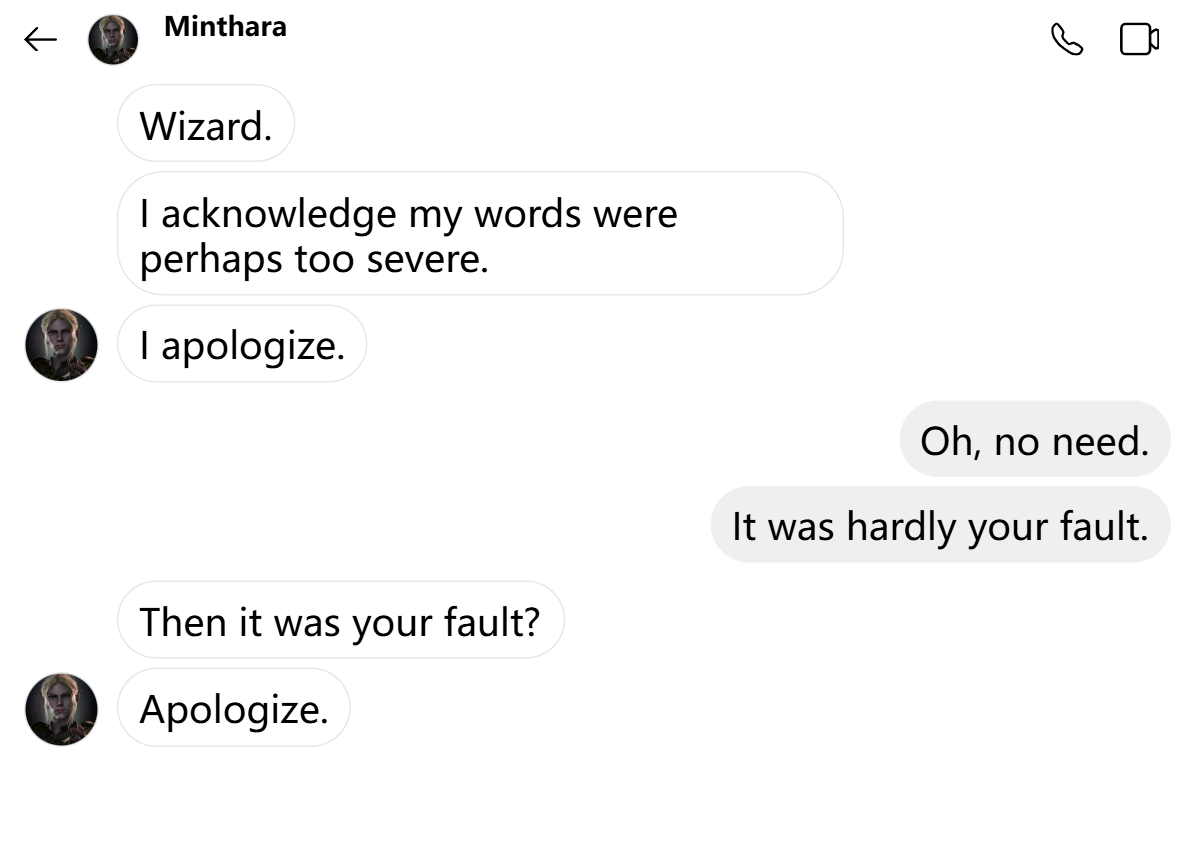This screenshot has width=1195, height=866.
Task: Start a video call with Minthara
Action: [x=1139, y=40]
